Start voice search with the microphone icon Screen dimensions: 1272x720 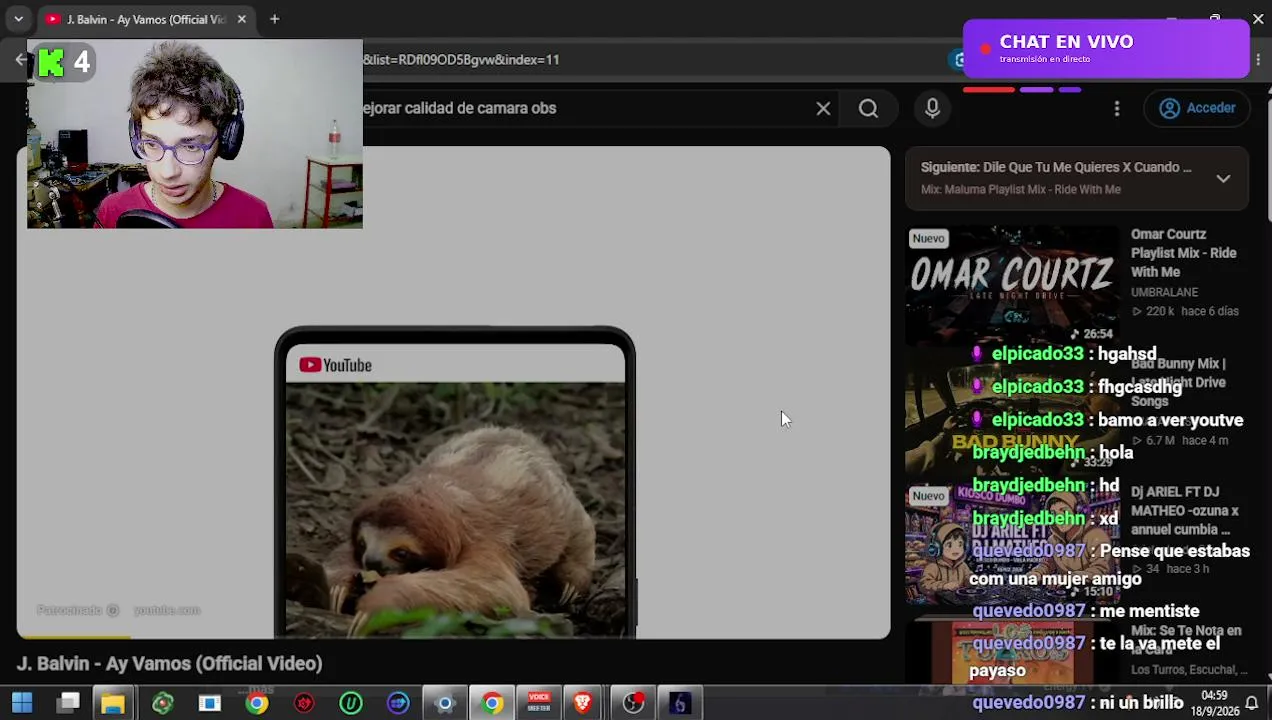coord(932,108)
